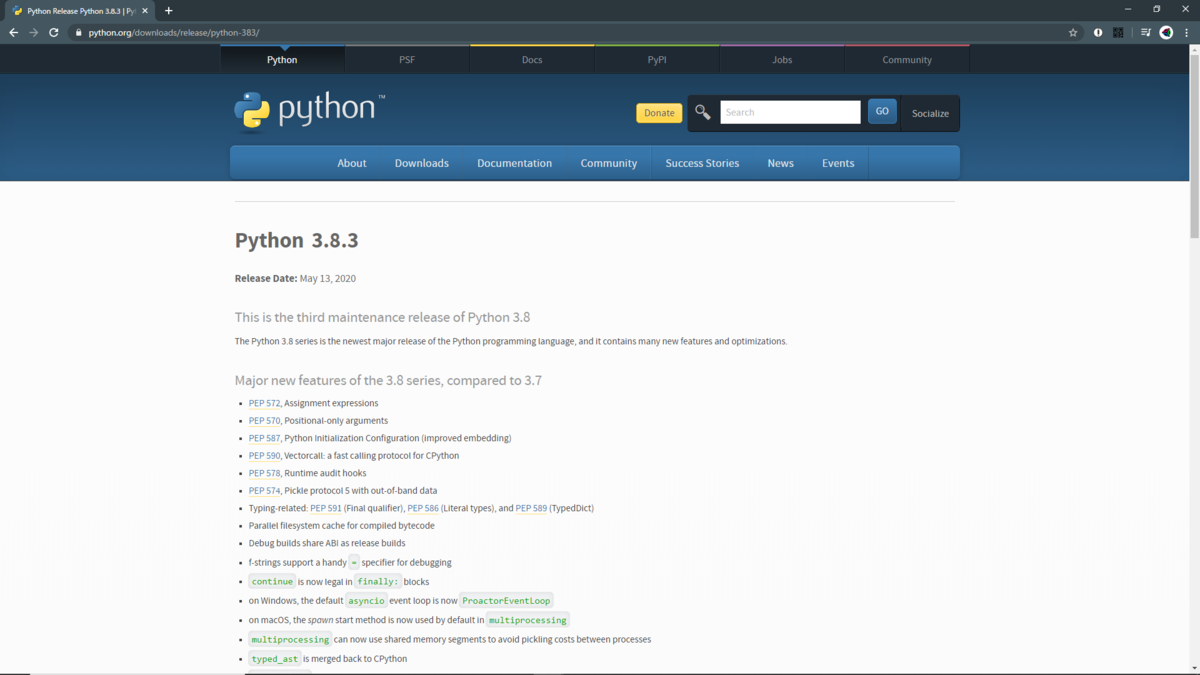Select the Community navigation item
The height and width of the screenshot is (675, 1200).
pos(609,162)
